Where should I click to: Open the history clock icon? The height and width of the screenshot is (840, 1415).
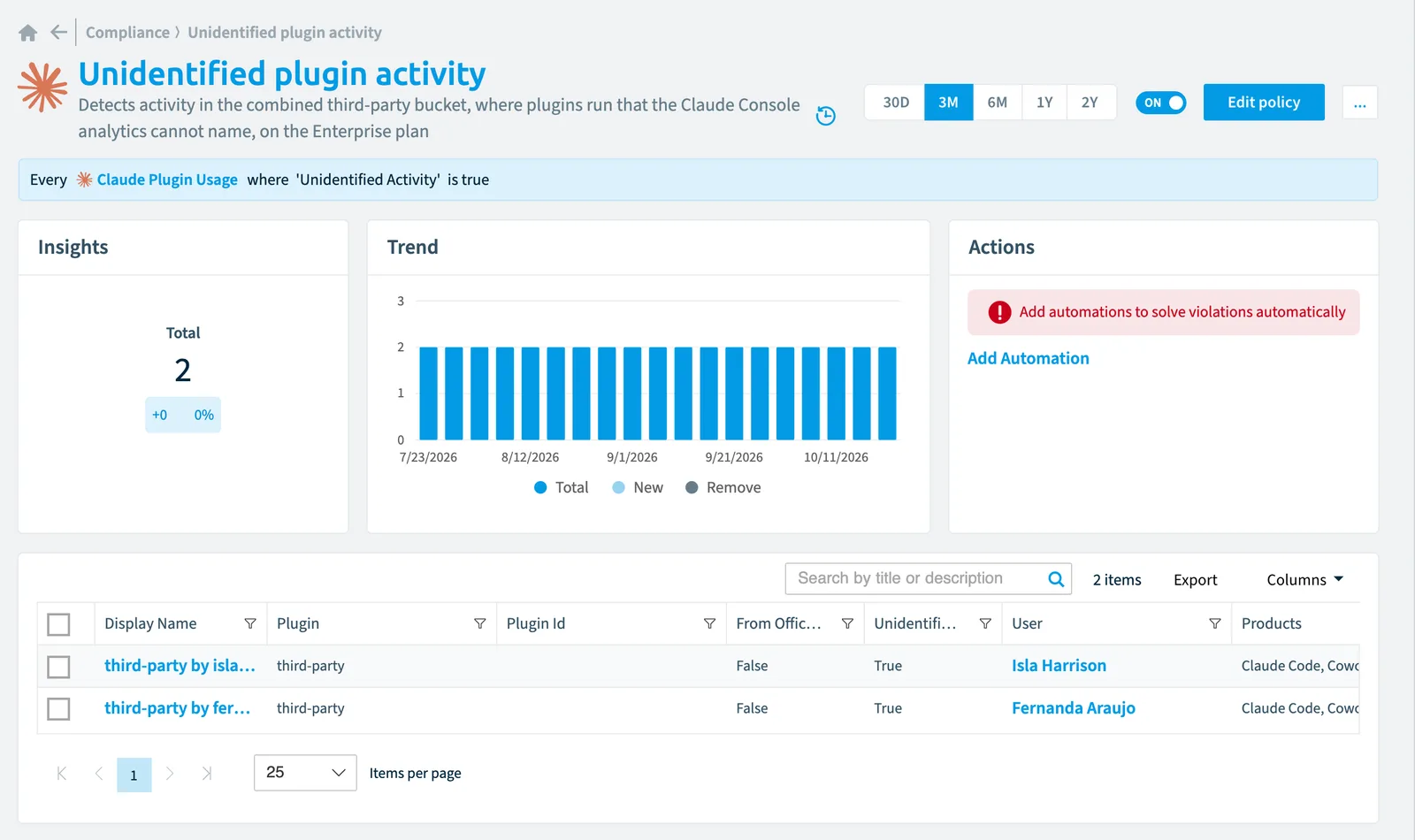[x=825, y=116]
